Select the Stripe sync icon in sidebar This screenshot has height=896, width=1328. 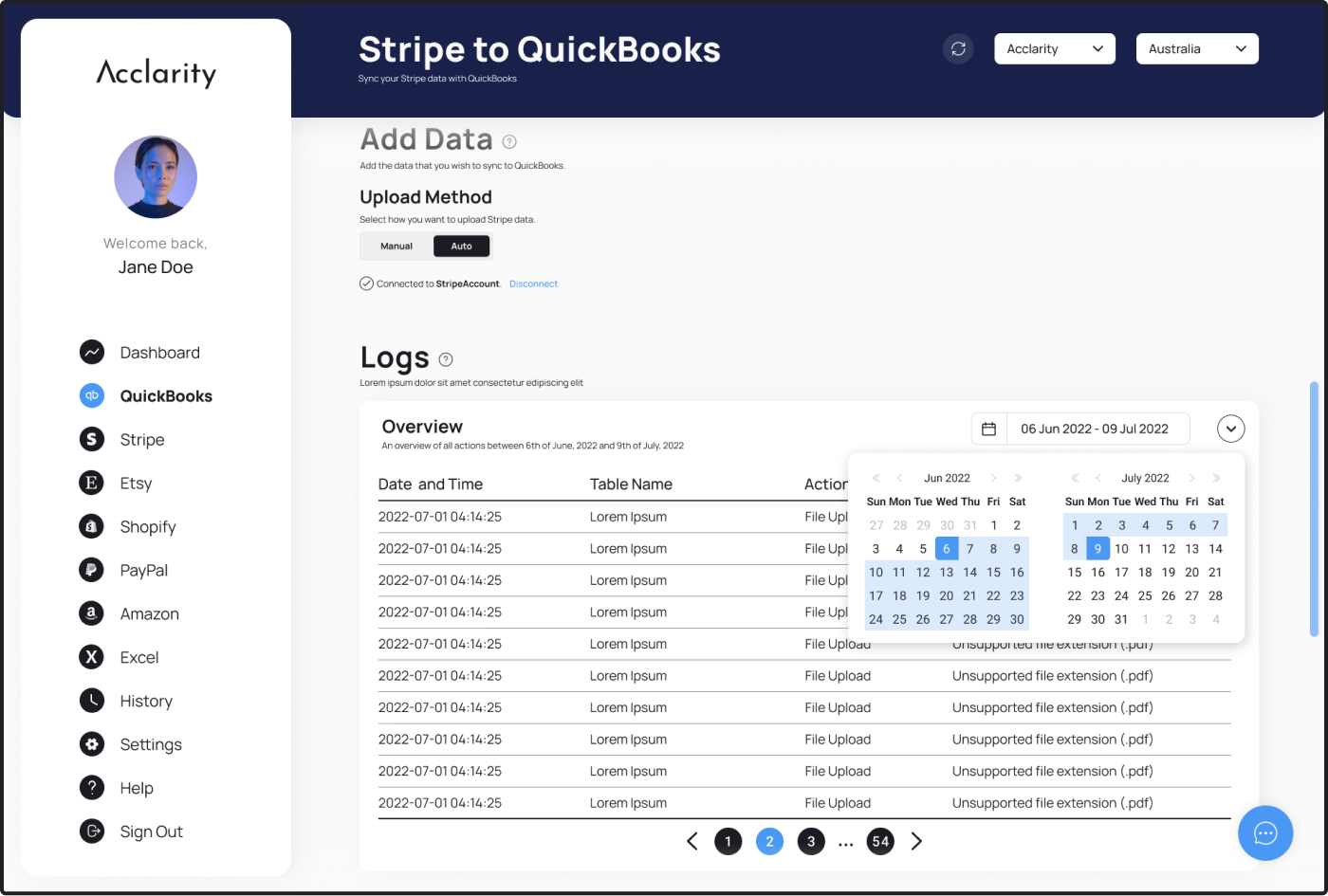91,439
